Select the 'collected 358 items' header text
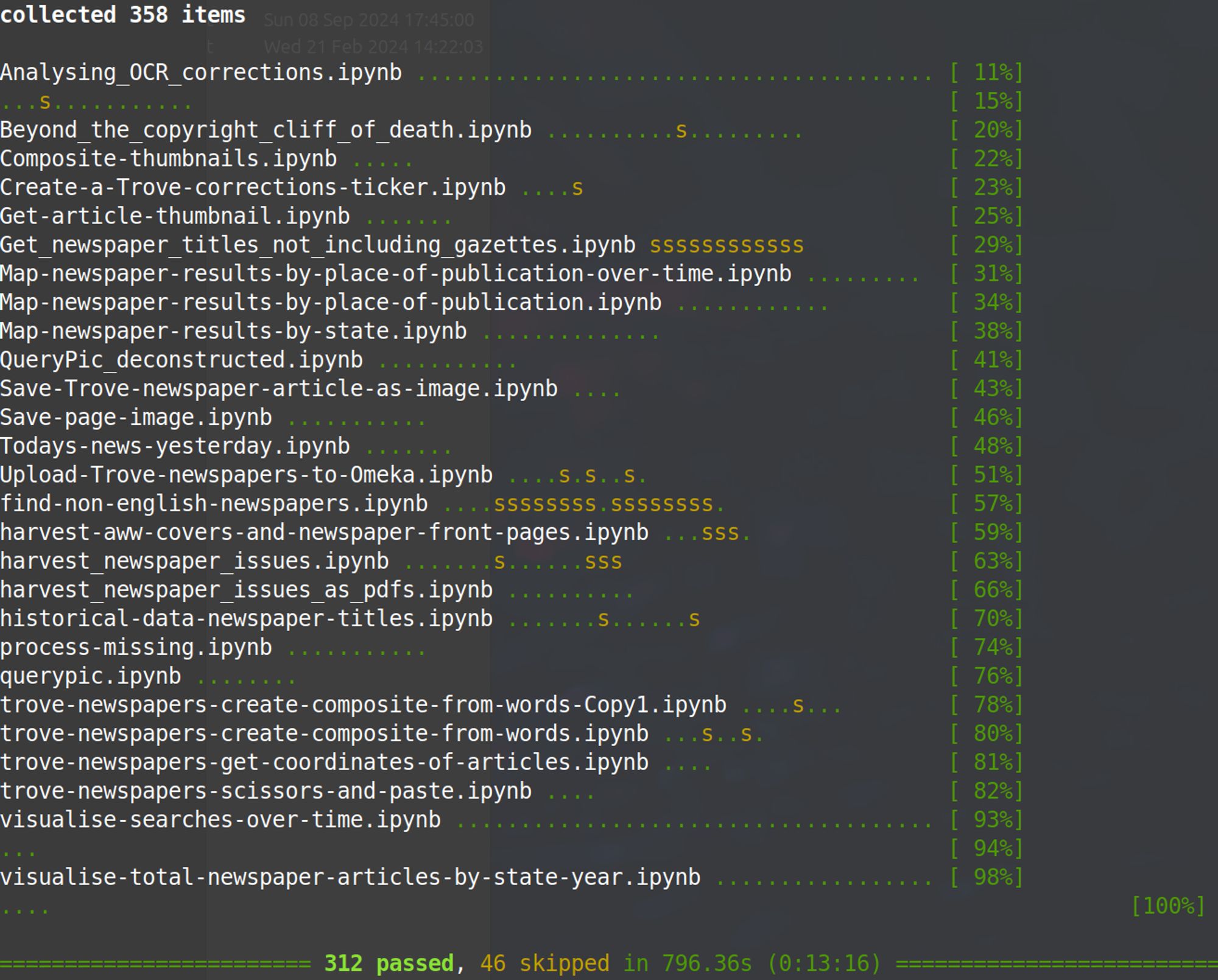The image size is (1218, 980). click(122, 14)
